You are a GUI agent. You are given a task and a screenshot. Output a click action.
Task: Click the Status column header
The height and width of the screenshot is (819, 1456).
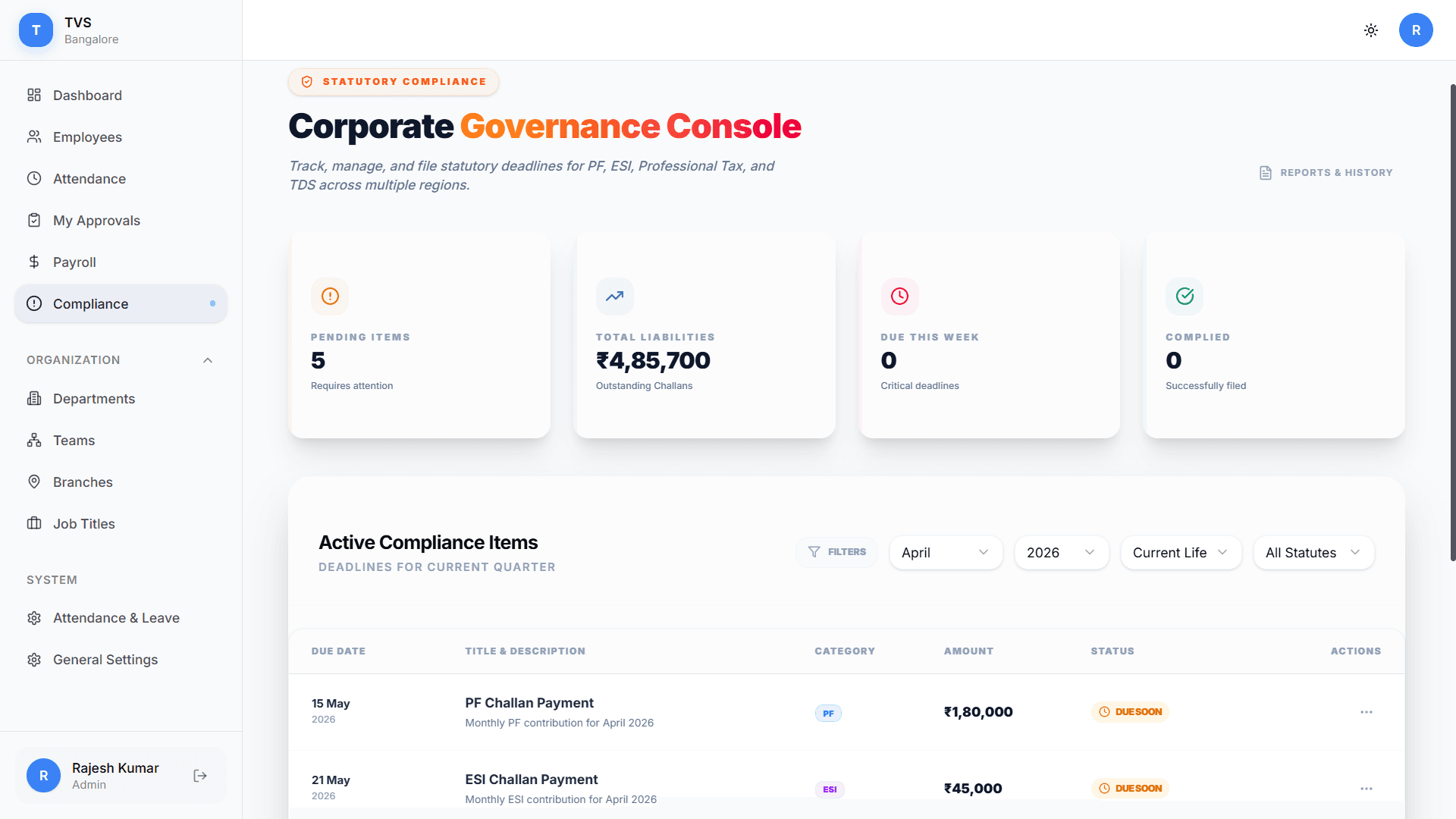[1112, 651]
